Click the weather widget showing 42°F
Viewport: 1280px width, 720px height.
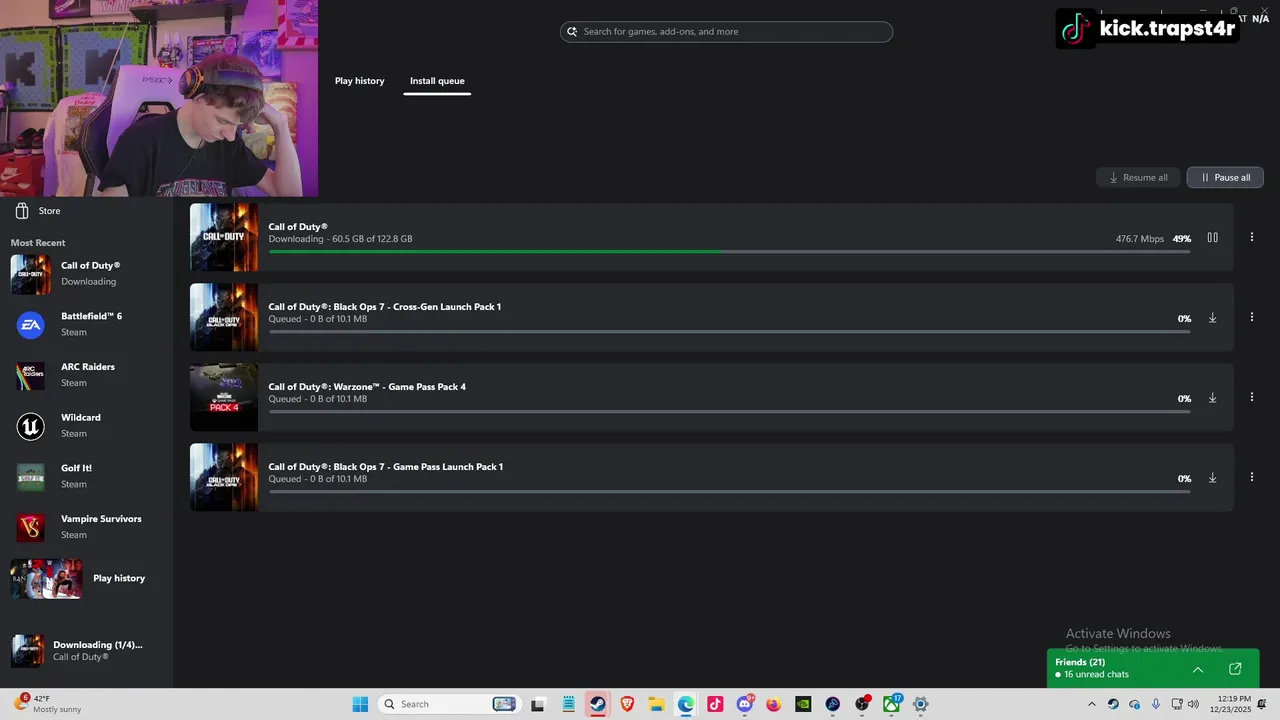pos(48,704)
